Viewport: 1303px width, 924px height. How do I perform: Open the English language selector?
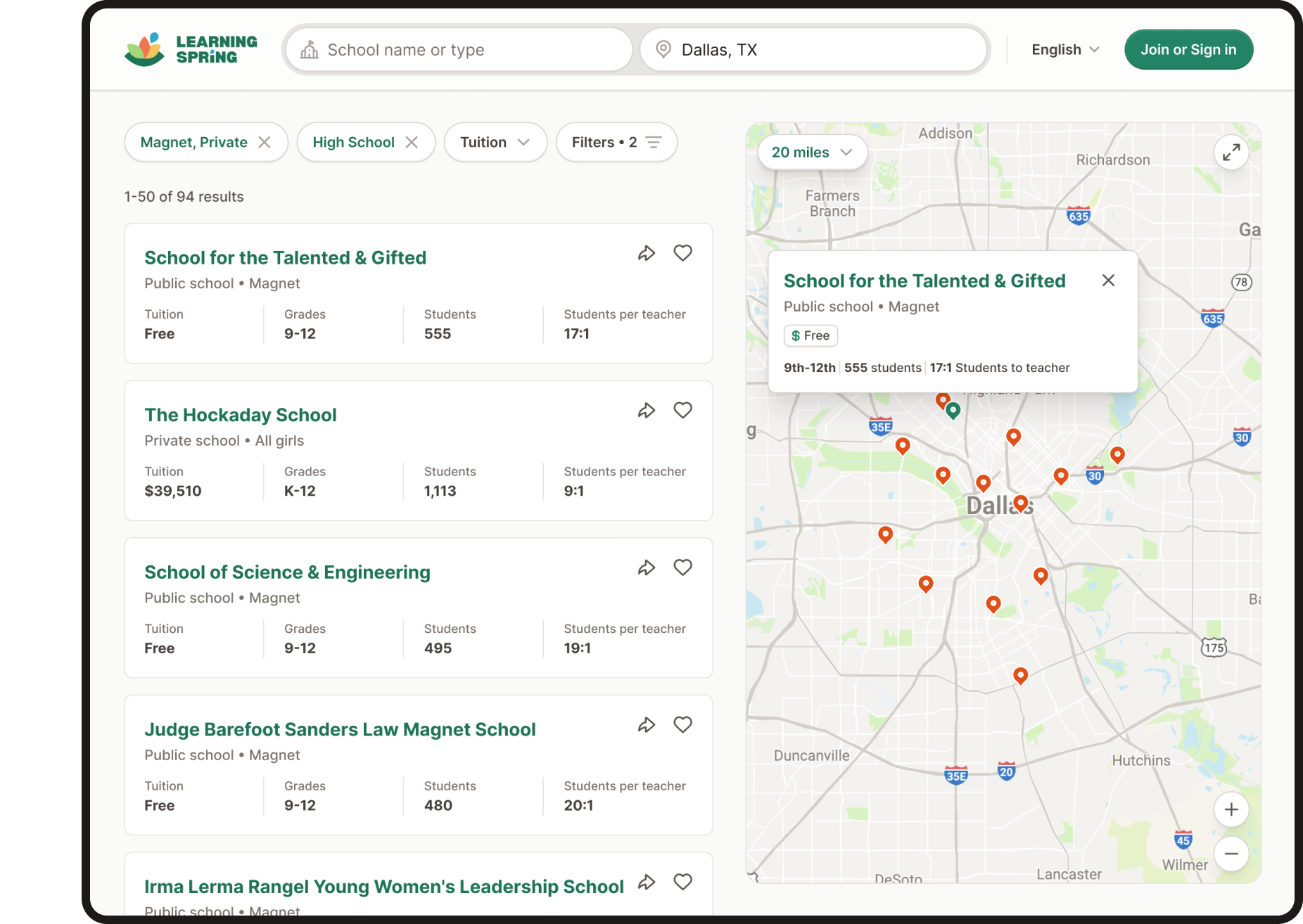(1064, 50)
